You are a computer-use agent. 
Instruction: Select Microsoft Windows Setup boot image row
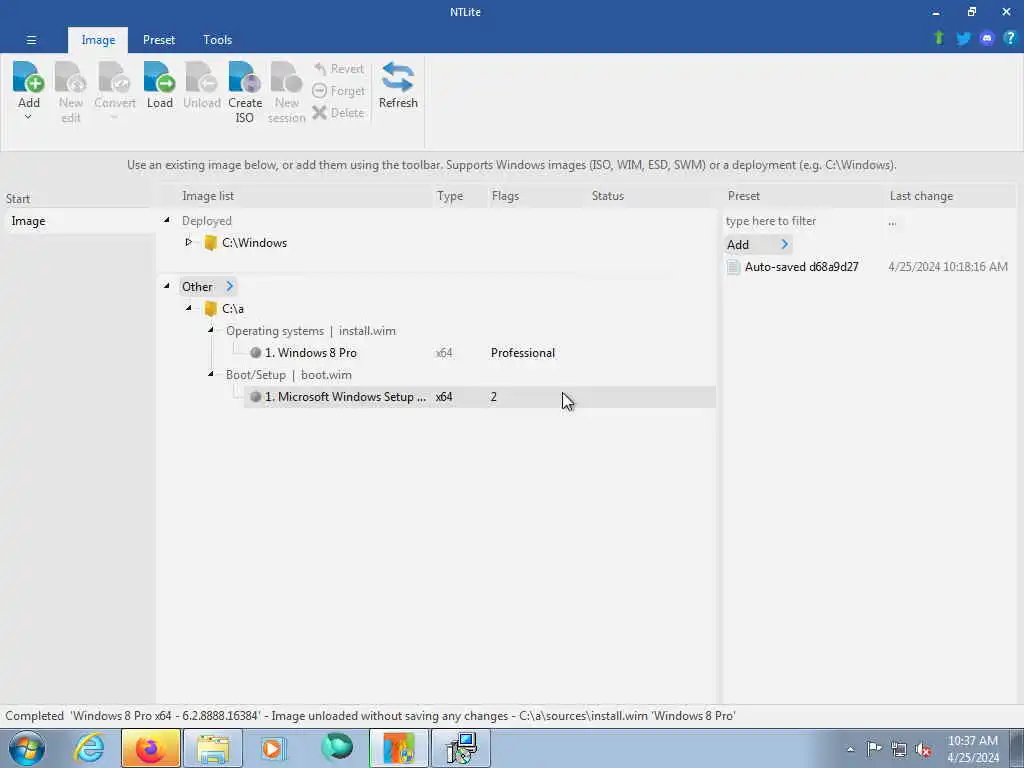[480, 397]
